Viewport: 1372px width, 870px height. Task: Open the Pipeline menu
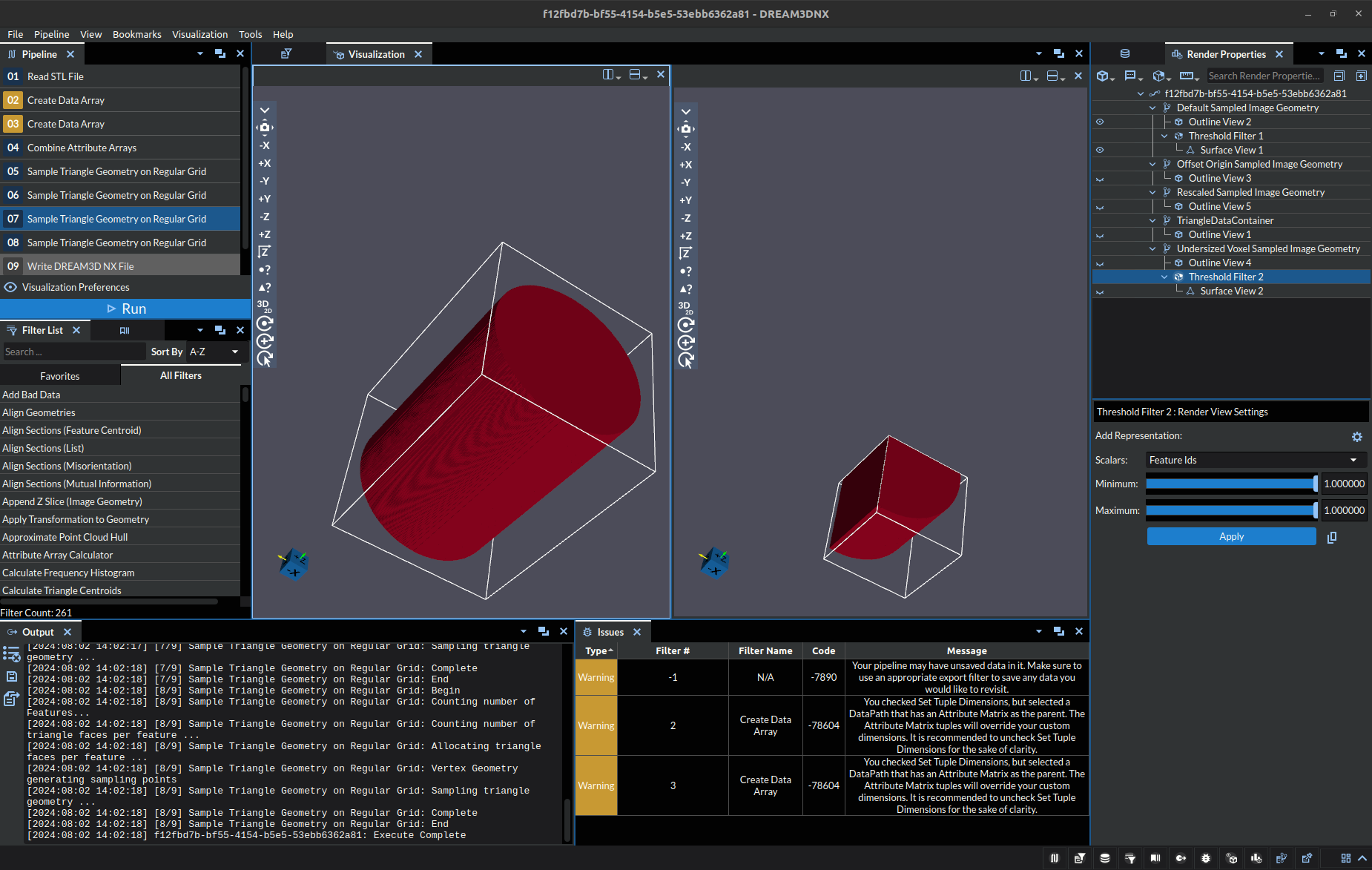point(52,34)
